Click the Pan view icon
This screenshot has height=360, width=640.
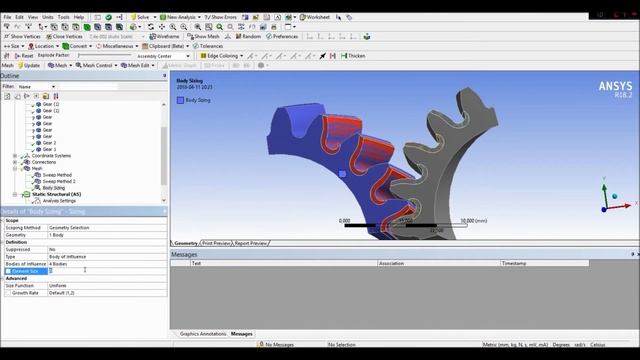162,27
